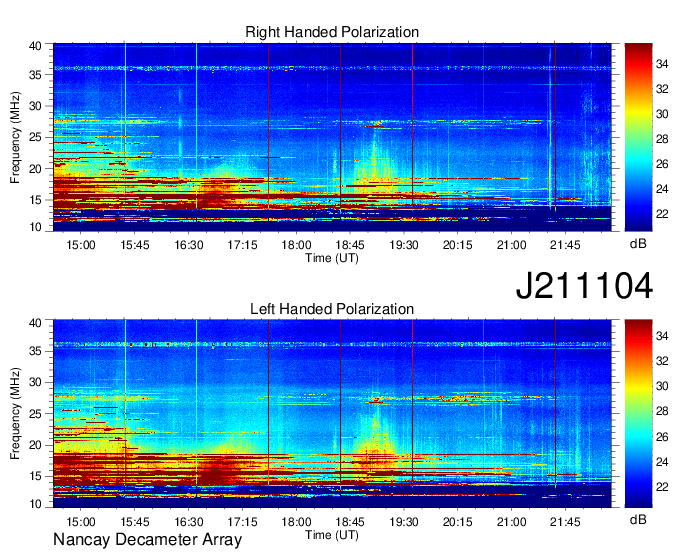Select the J211104 observation label
This screenshot has width=680, height=552.
tap(584, 285)
